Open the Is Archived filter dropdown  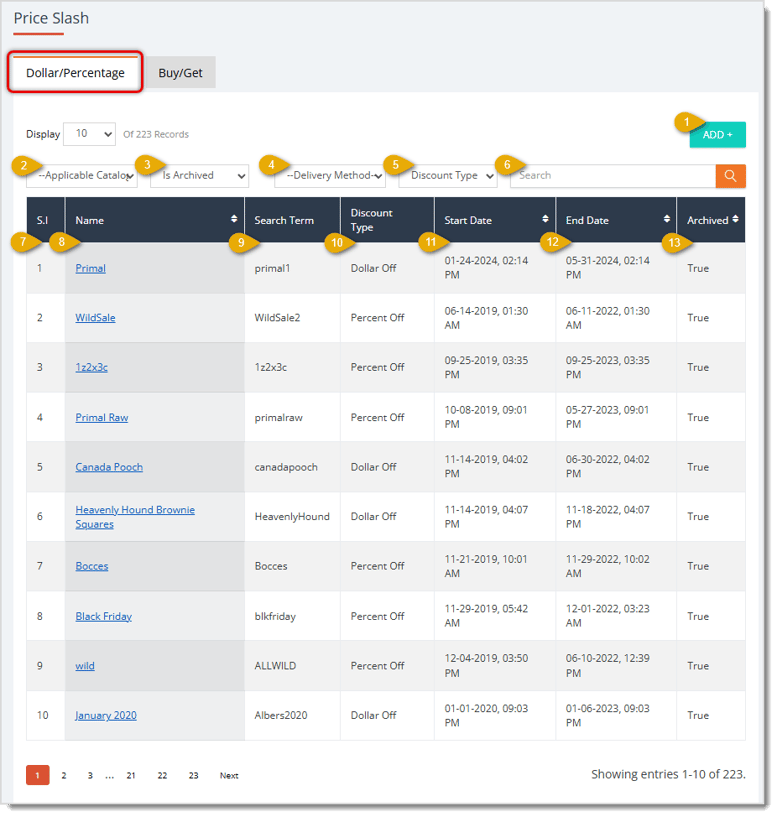[199, 176]
